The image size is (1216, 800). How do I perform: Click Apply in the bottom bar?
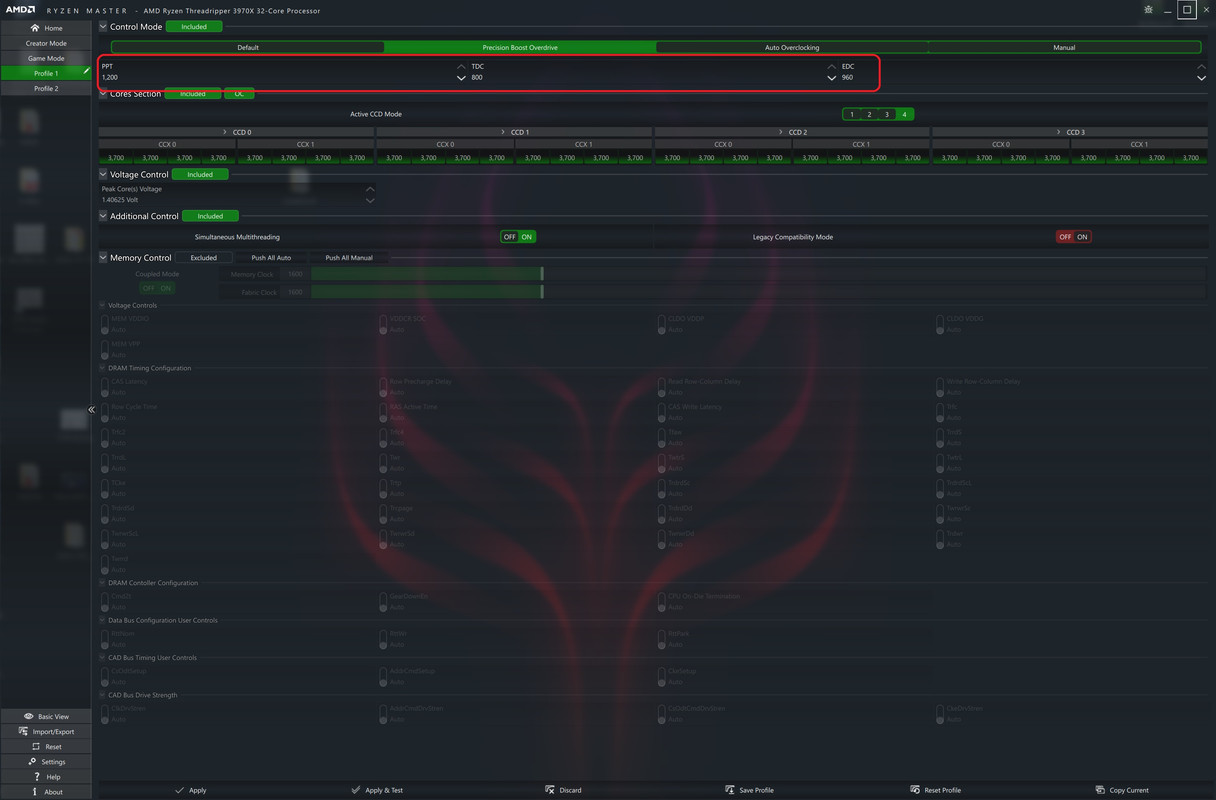pos(190,790)
